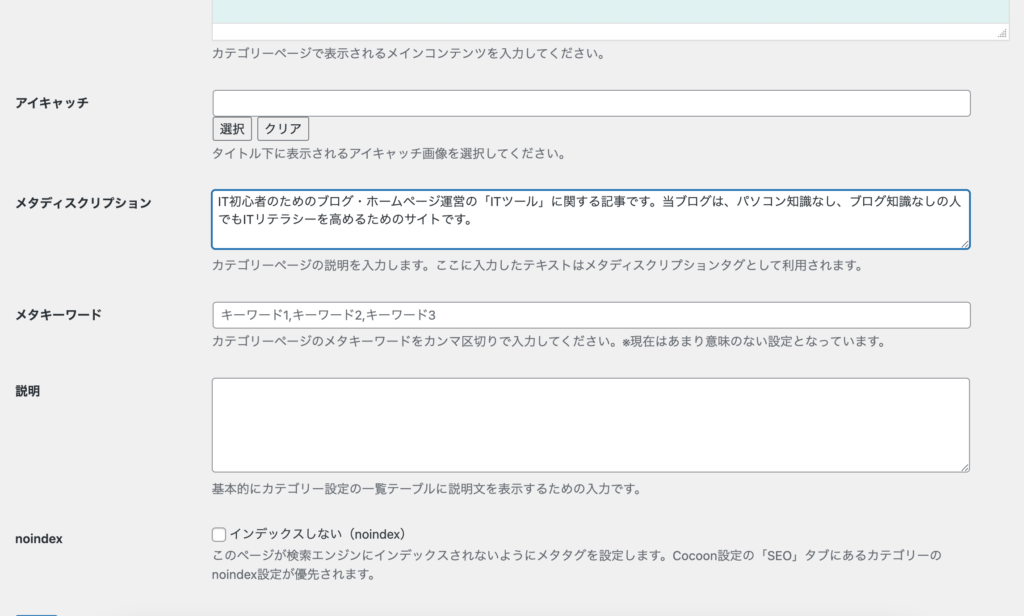Focus the メタディスクリプション text area

click(590, 219)
